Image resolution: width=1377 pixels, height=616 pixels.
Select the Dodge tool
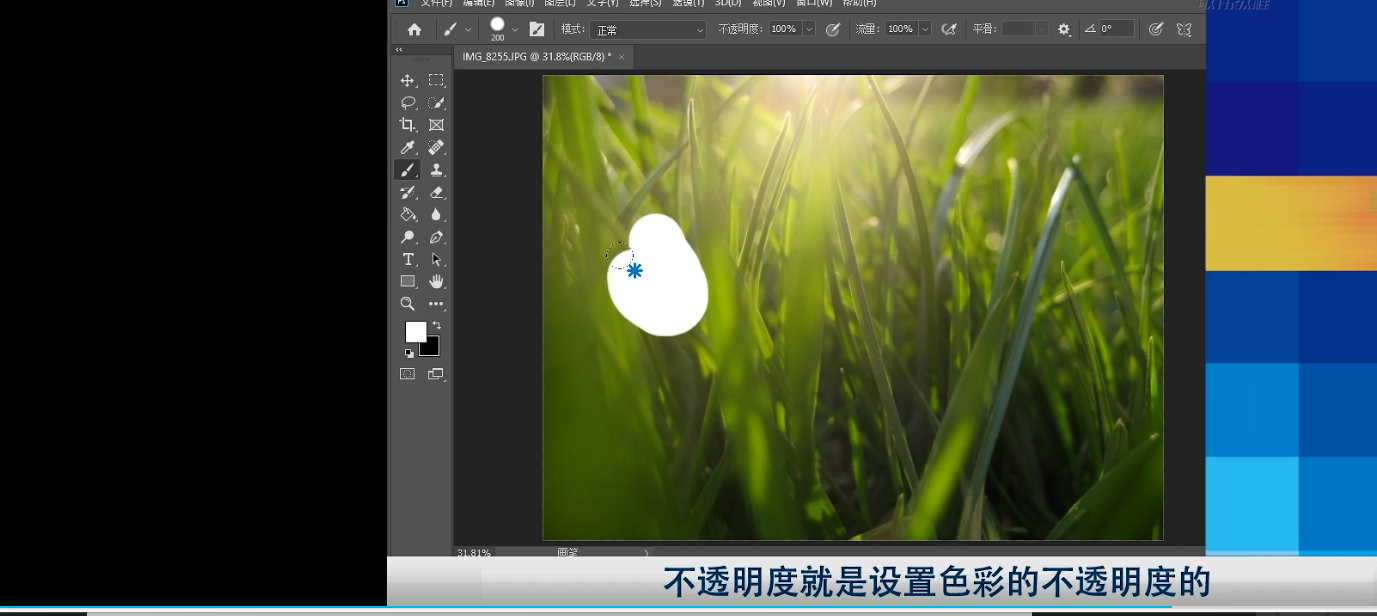pyautogui.click(x=407, y=237)
